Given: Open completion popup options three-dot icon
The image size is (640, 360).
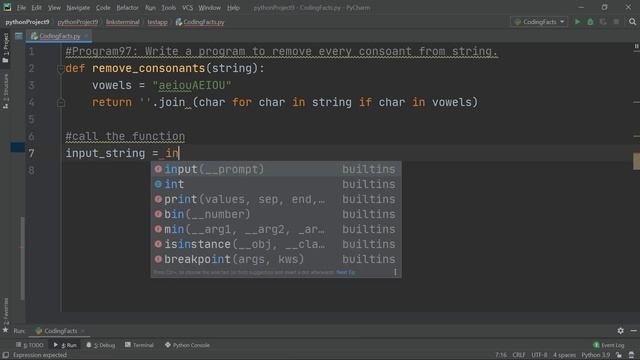Looking at the screenshot, I should tap(395, 272).
